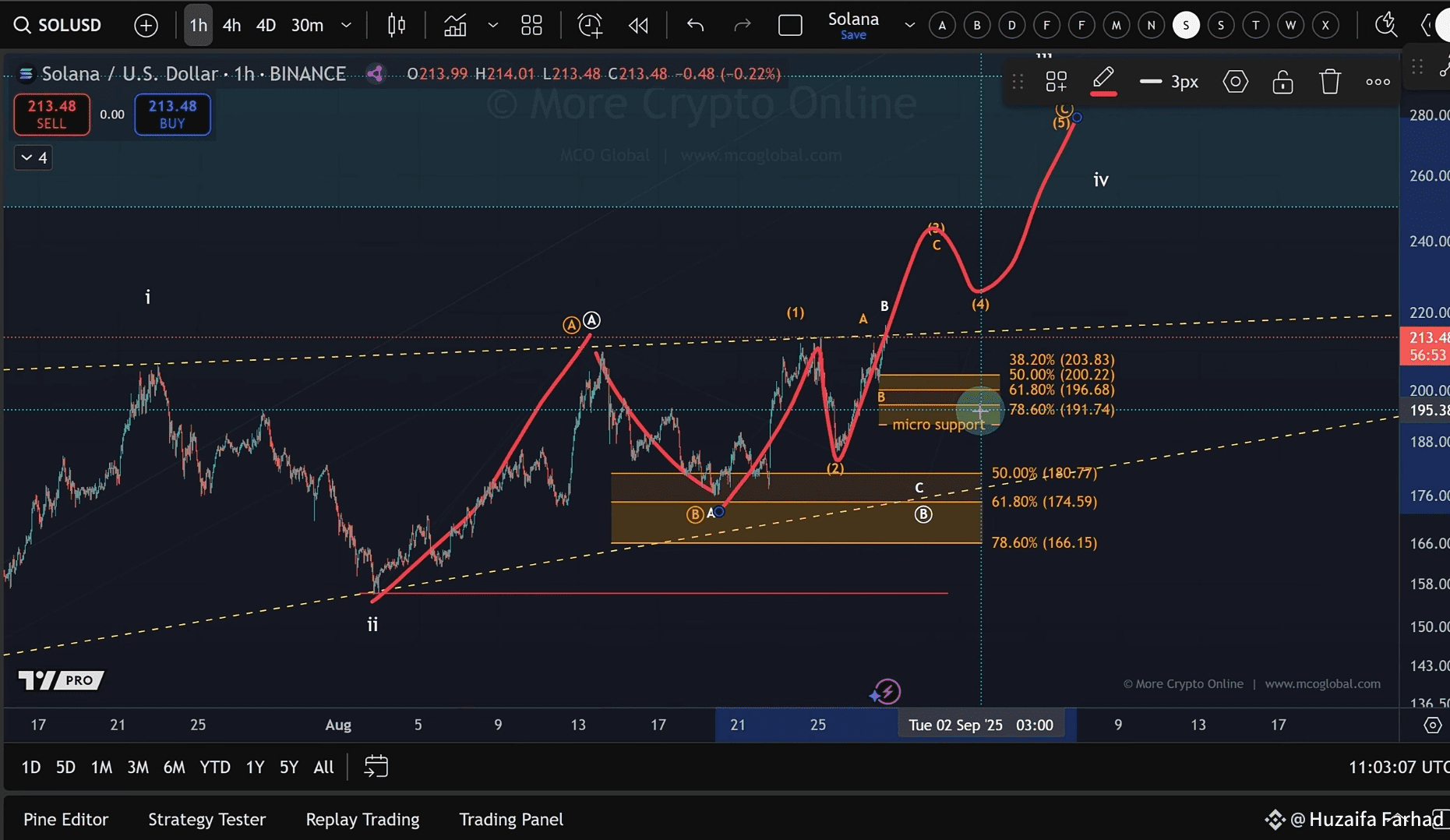Open drawing settings hexagon icon
Viewport: 1450px width, 840px height.
coord(1235,81)
